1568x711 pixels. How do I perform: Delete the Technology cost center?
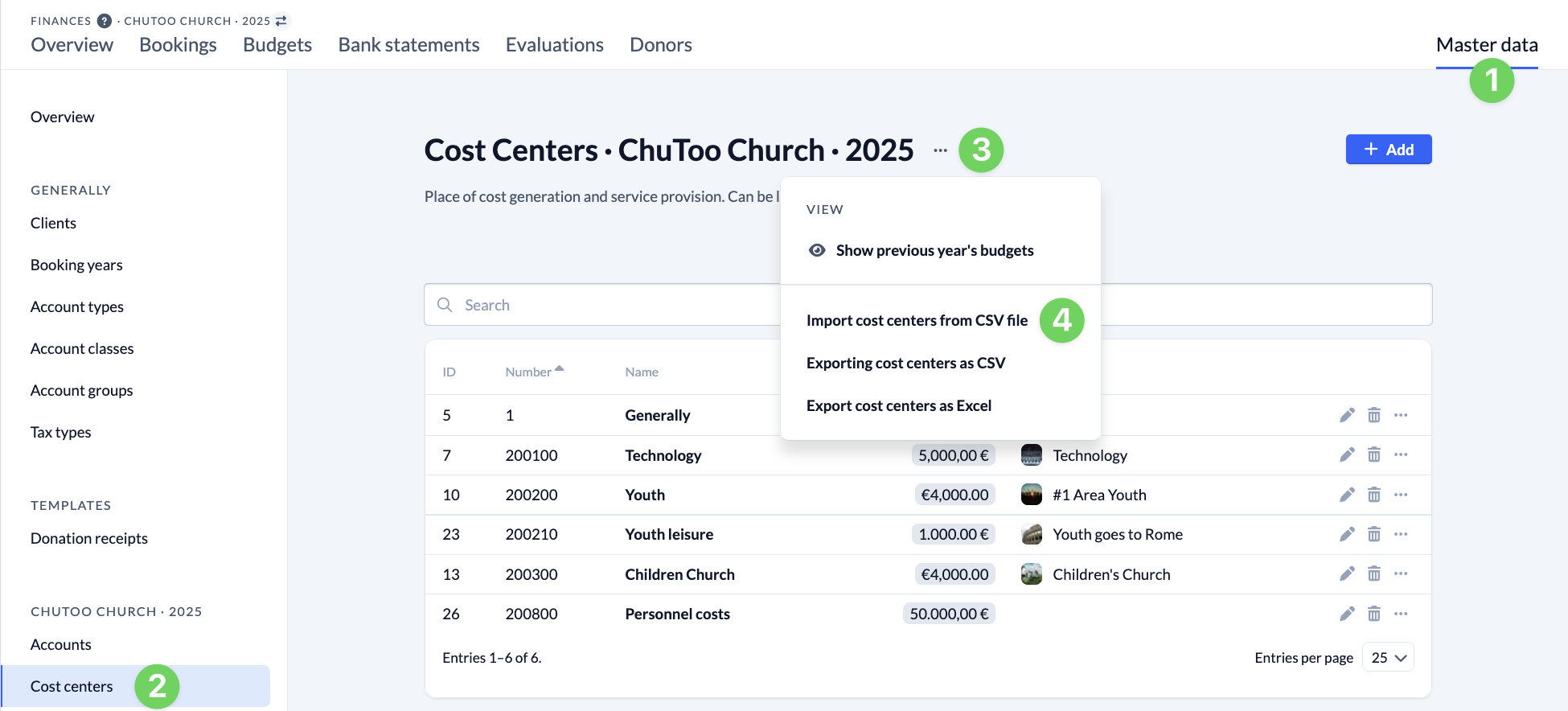pos(1374,455)
